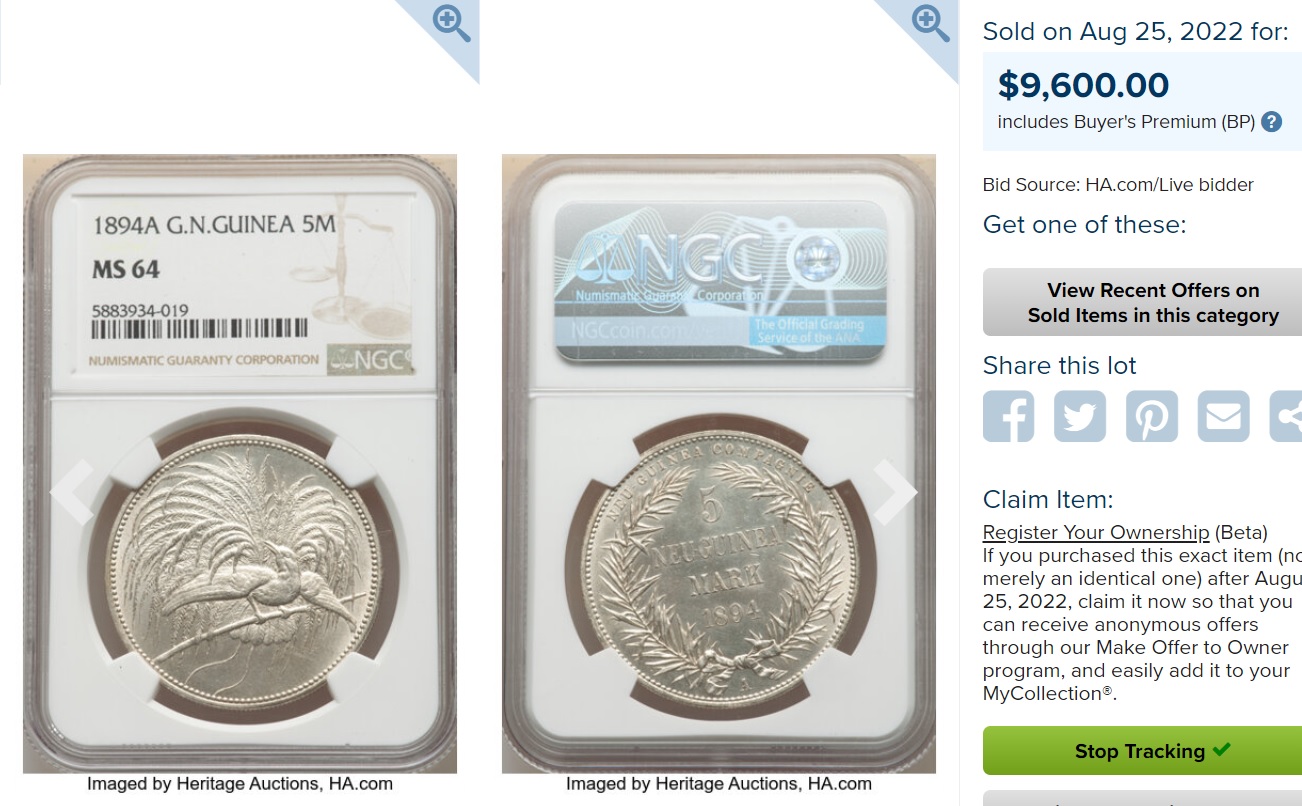The image size is (1302, 806).
Task: Go to next image with right arrow
Action: click(894, 491)
